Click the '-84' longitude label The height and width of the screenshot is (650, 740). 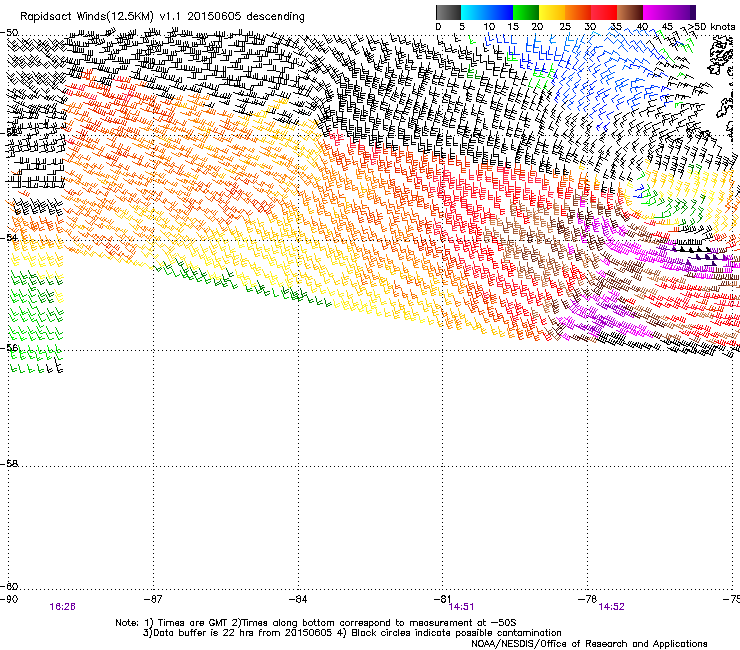tap(298, 599)
